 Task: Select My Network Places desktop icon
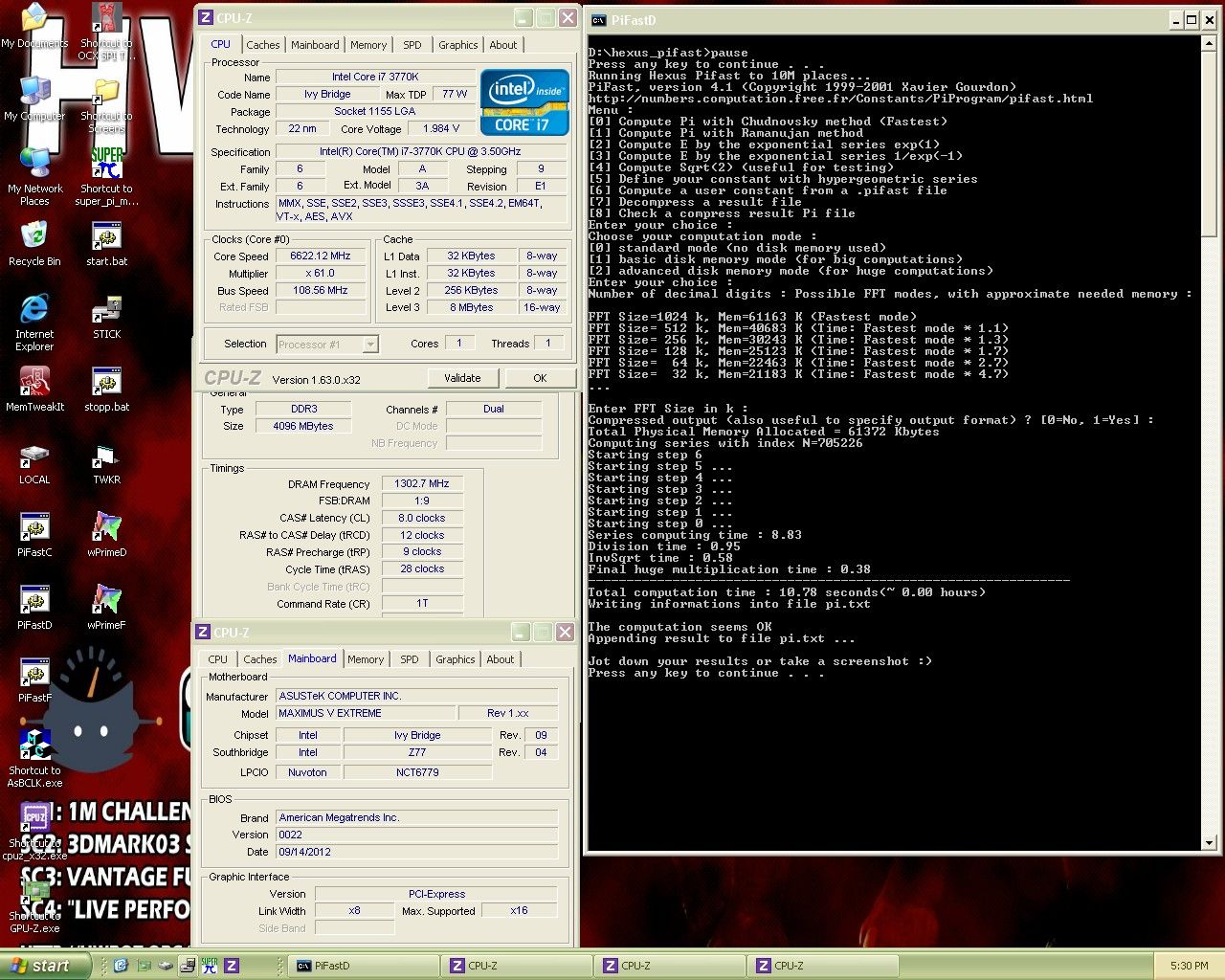pyautogui.click(x=34, y=177)
